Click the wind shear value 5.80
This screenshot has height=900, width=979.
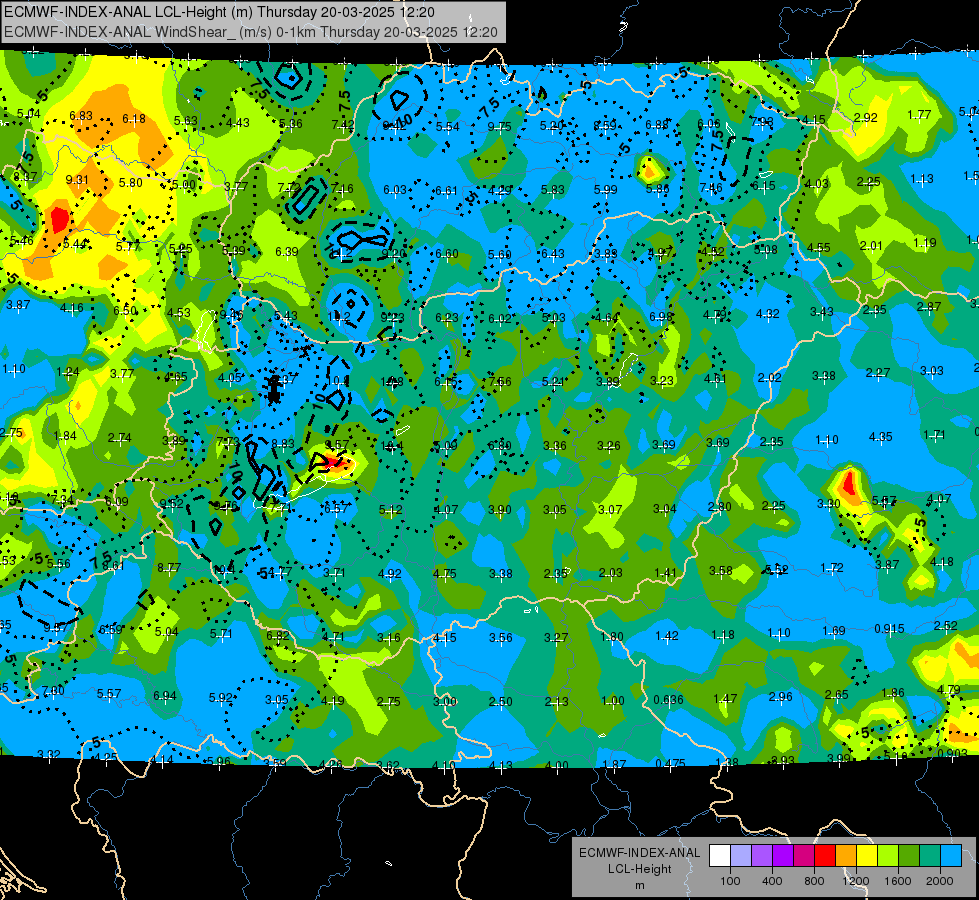130,183
